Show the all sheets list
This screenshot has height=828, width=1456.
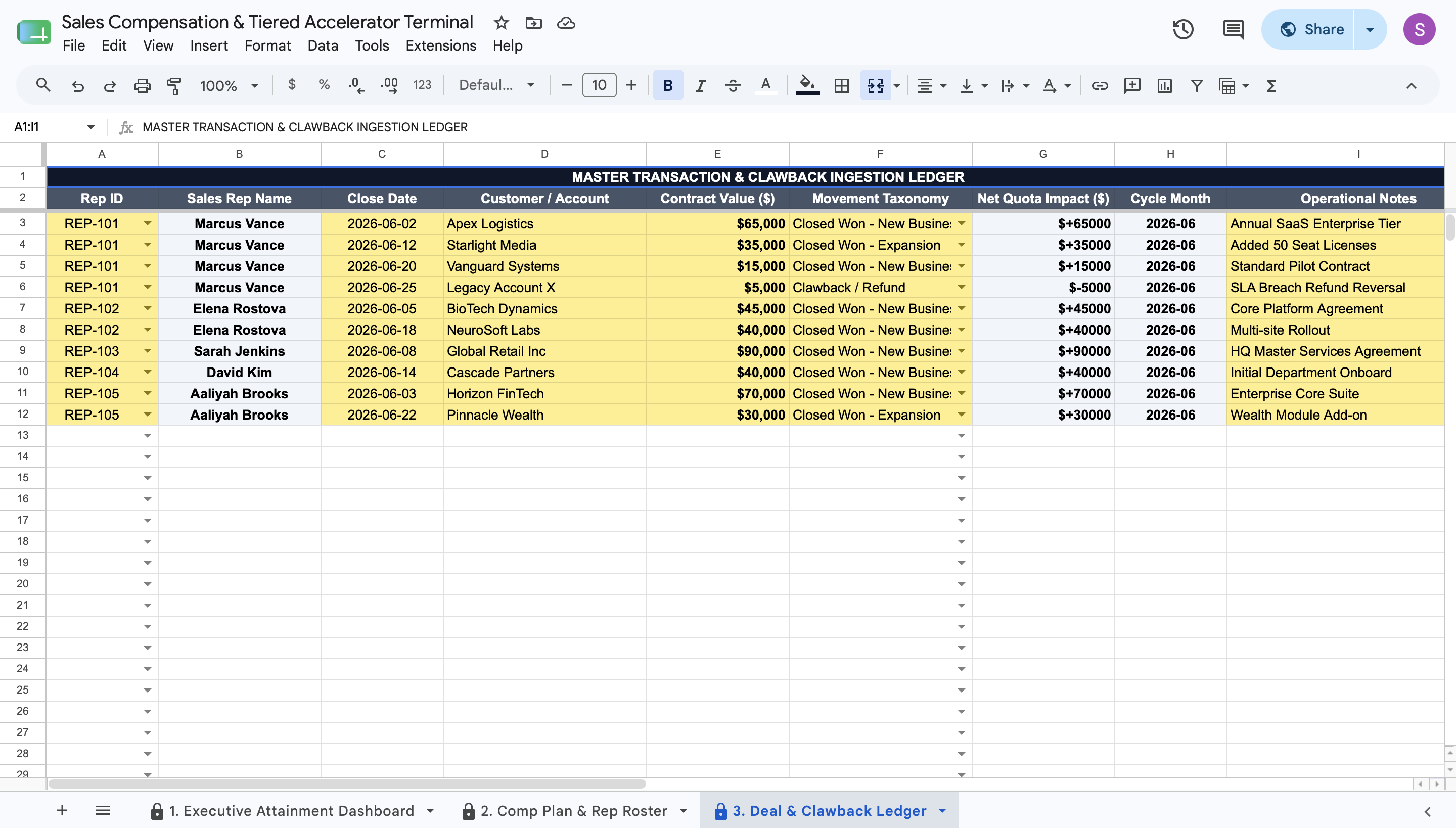coord(102,811)
